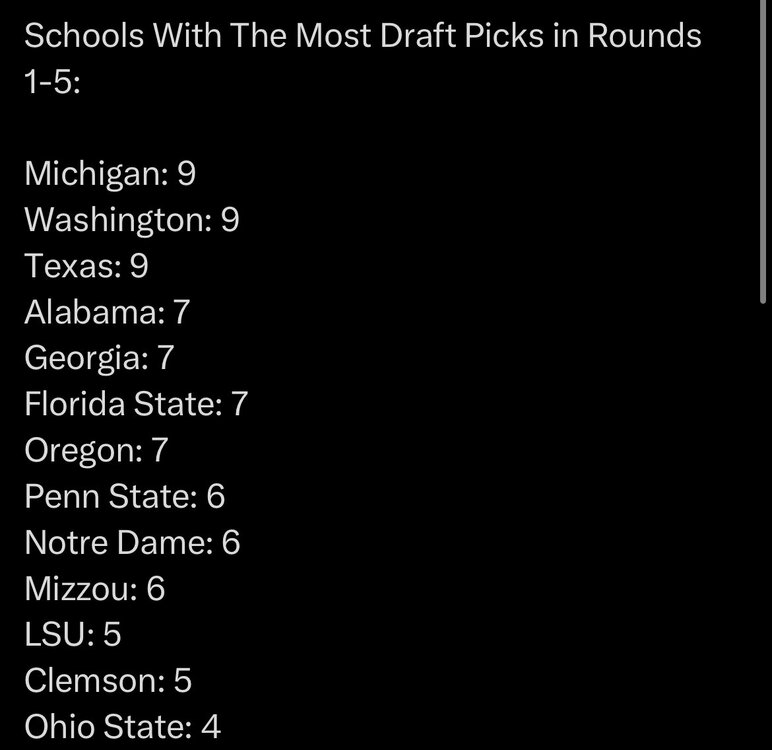The width and height of the screenshot is (772, 750).
Task: Select the Alabama: 7 entry
Action: tap(107, 312)
